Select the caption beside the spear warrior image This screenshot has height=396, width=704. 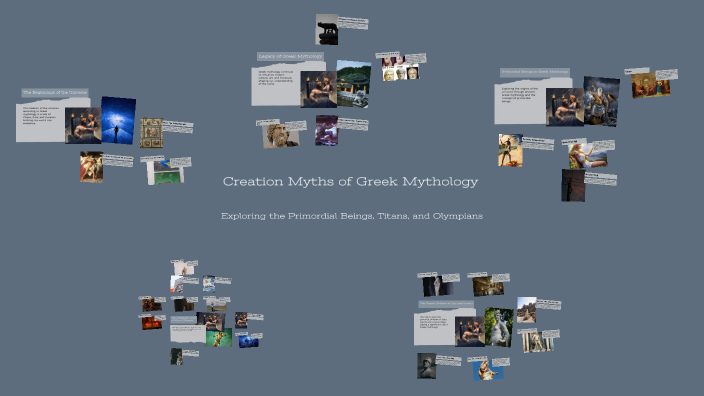pyautogui.click(x=538, y=143)
